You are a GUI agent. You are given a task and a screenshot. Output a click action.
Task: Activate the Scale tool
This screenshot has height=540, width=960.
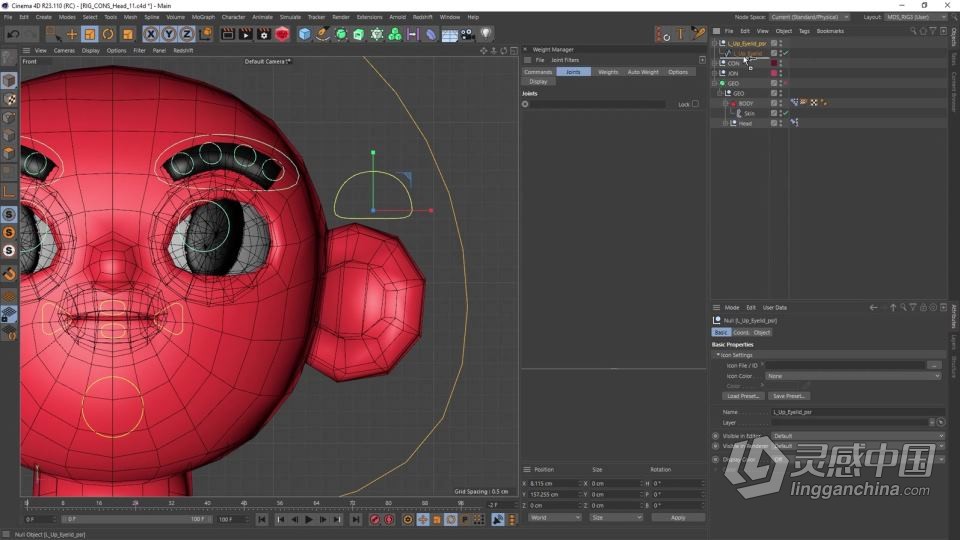(x=90, y=34)
